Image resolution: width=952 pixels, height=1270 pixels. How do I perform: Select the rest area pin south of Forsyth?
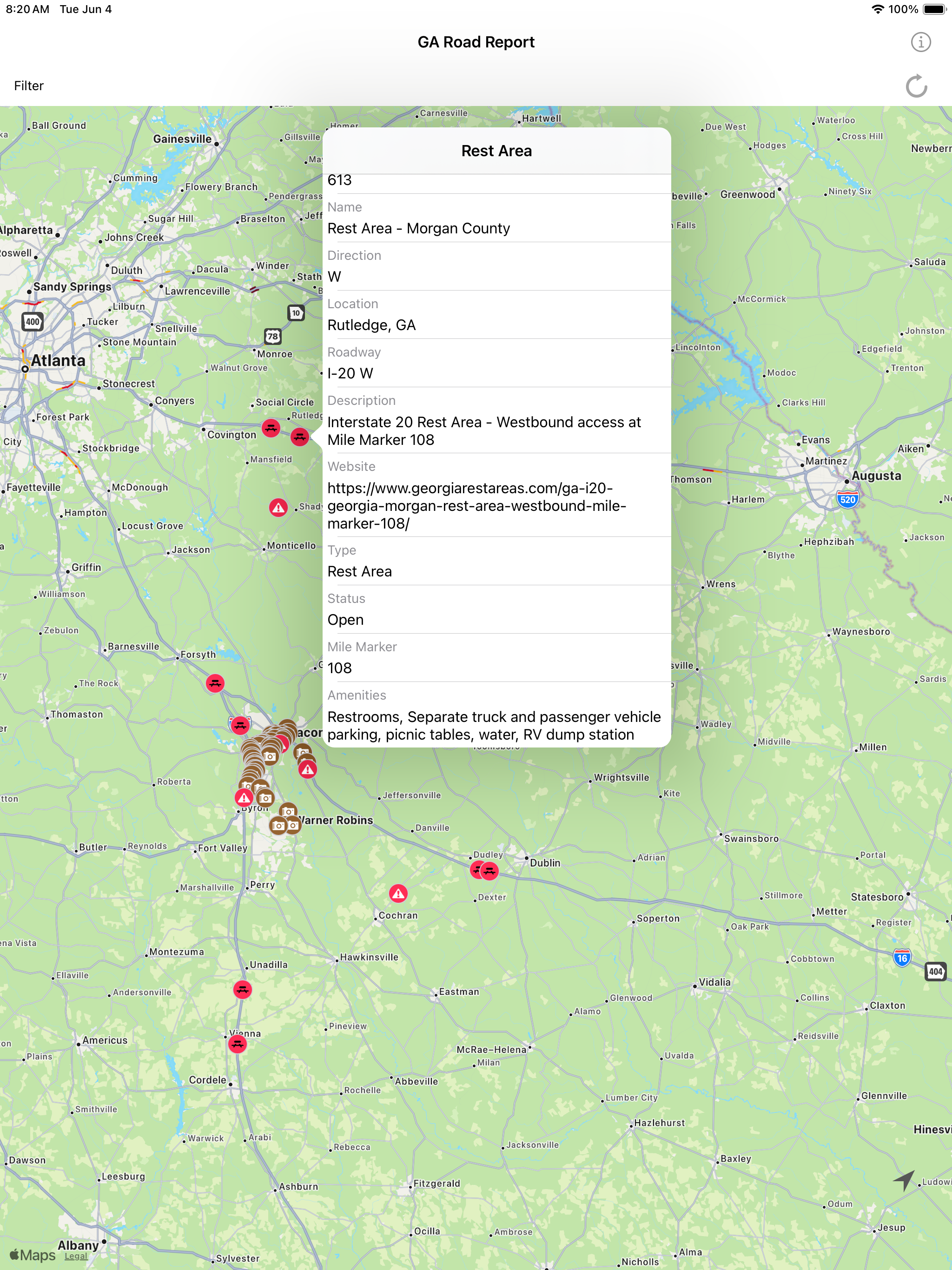pos(215,683)
